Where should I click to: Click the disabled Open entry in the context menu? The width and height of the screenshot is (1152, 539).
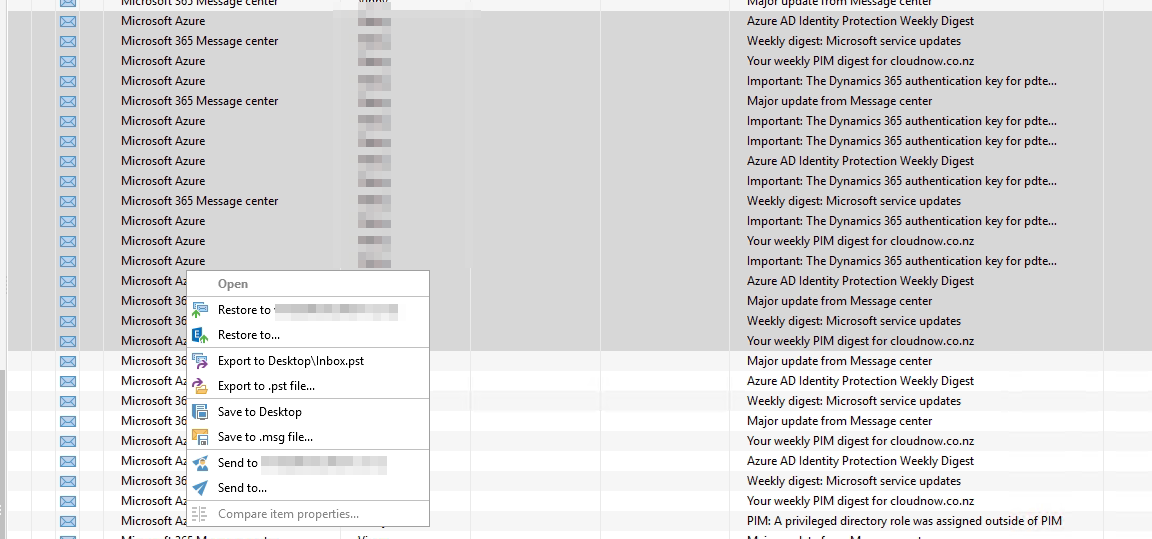coord(308,284)
